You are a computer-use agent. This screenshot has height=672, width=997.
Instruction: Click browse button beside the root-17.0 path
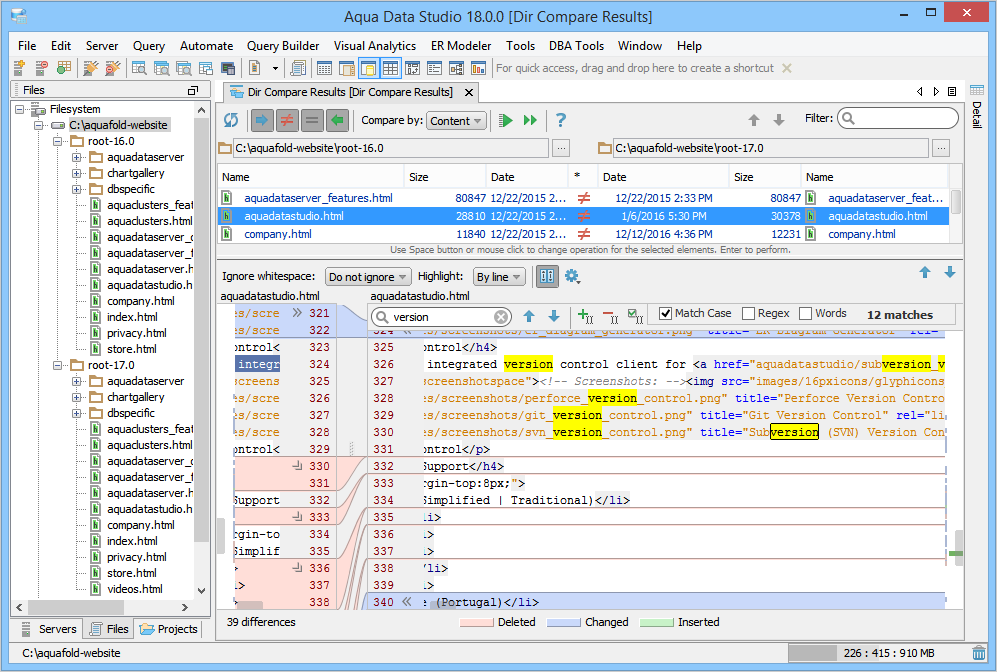941,148
